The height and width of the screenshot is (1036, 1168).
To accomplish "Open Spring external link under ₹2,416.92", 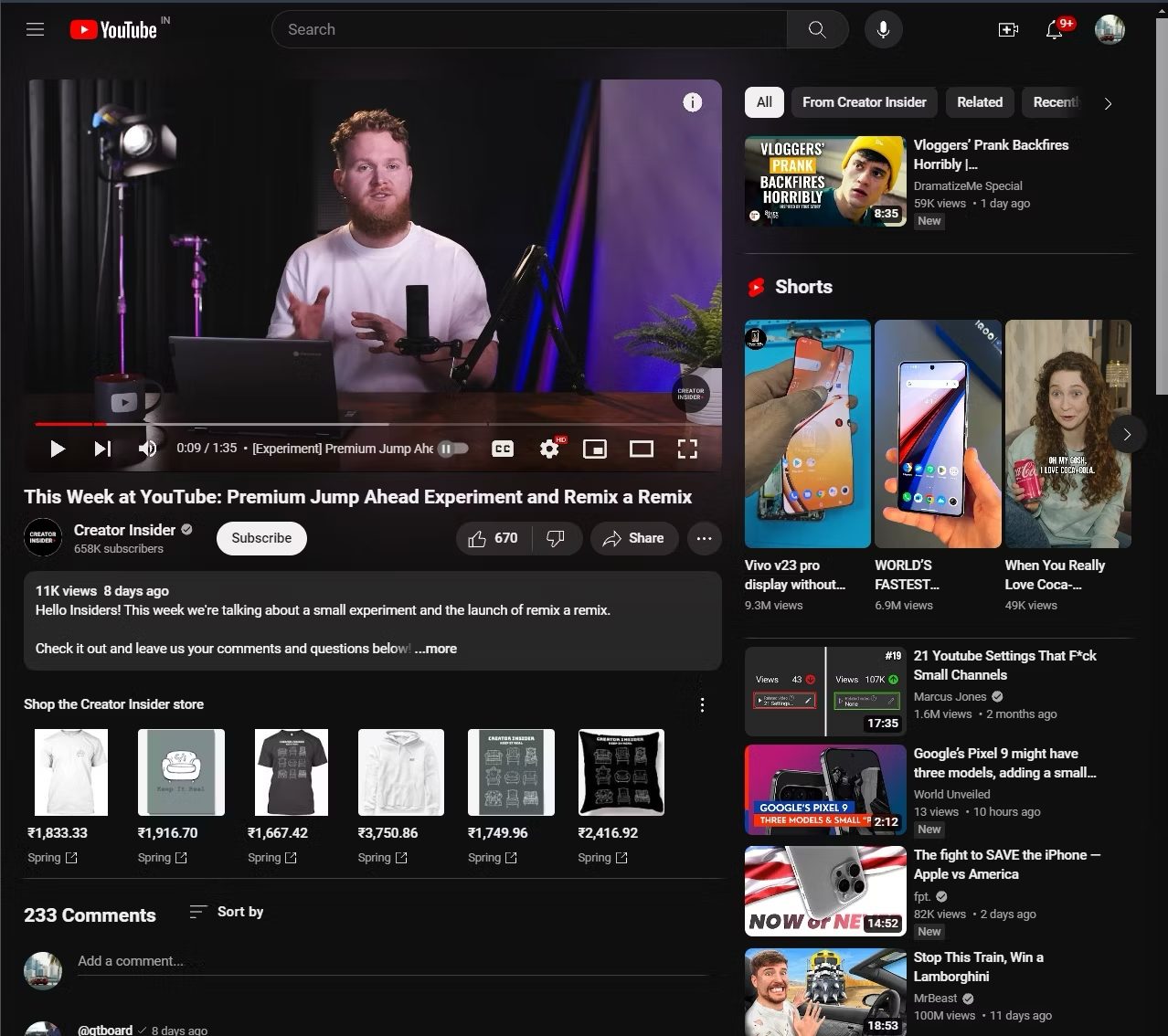I will 603,857.
